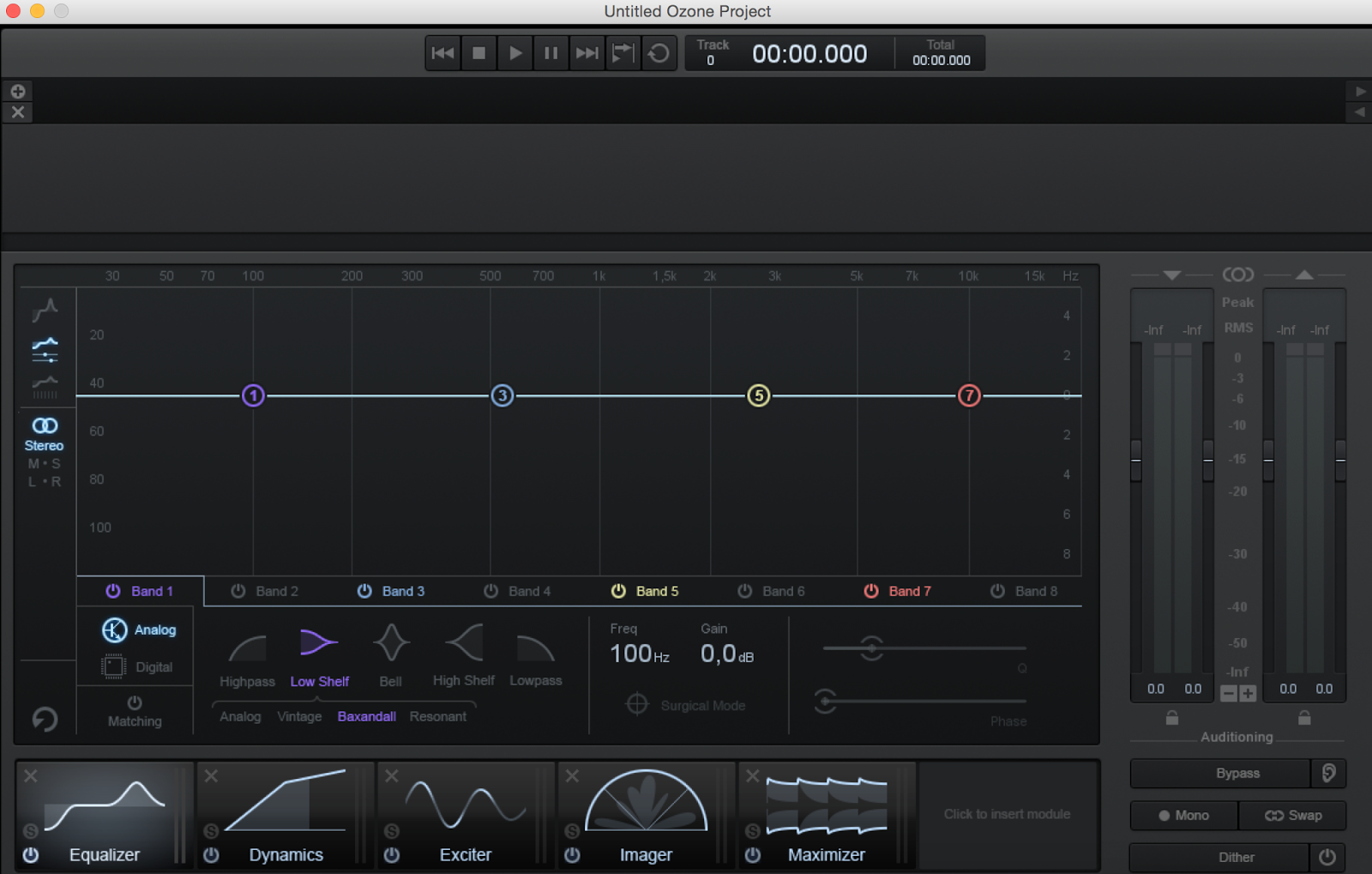Viewport: 1372px width, 874px height.
Task: Select the High Shelf filter icon
Action: (x=464, y=642)
